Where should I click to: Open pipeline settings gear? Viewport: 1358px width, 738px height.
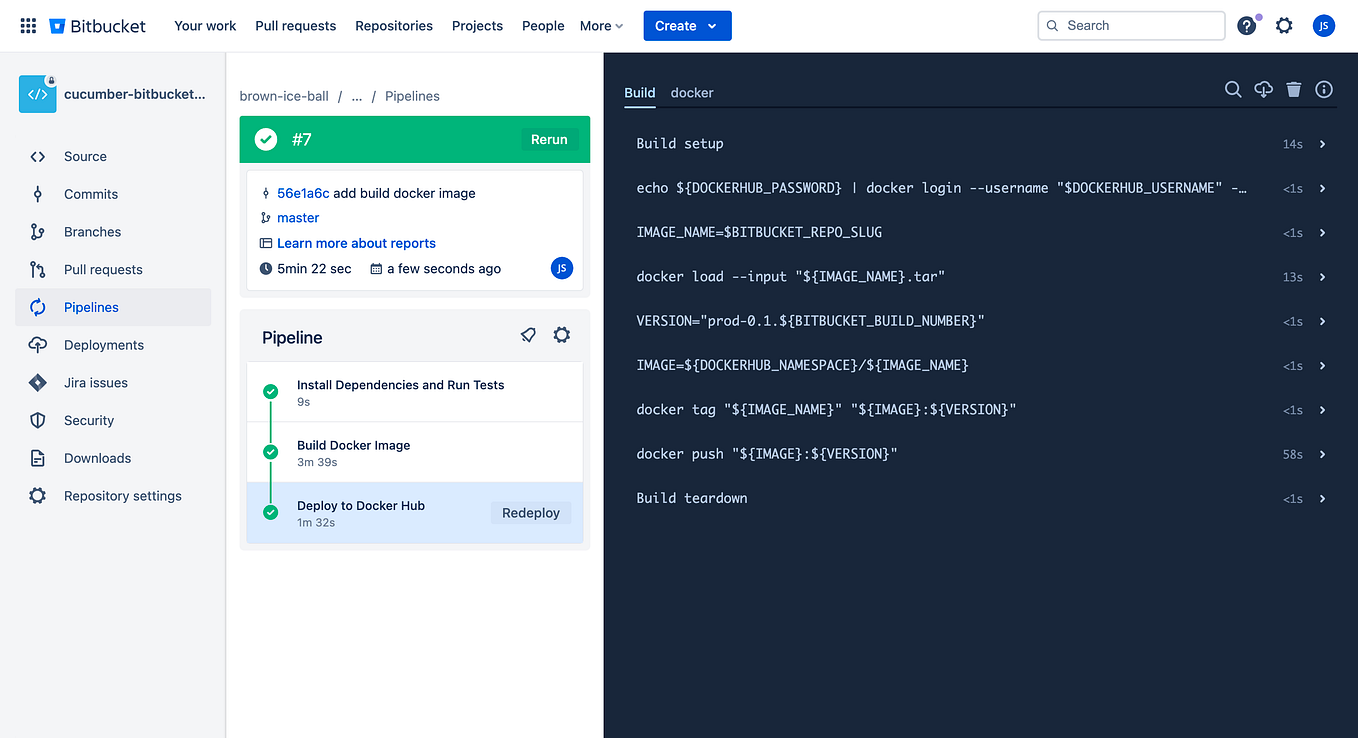pyautogui.click(x=561, y=335)
